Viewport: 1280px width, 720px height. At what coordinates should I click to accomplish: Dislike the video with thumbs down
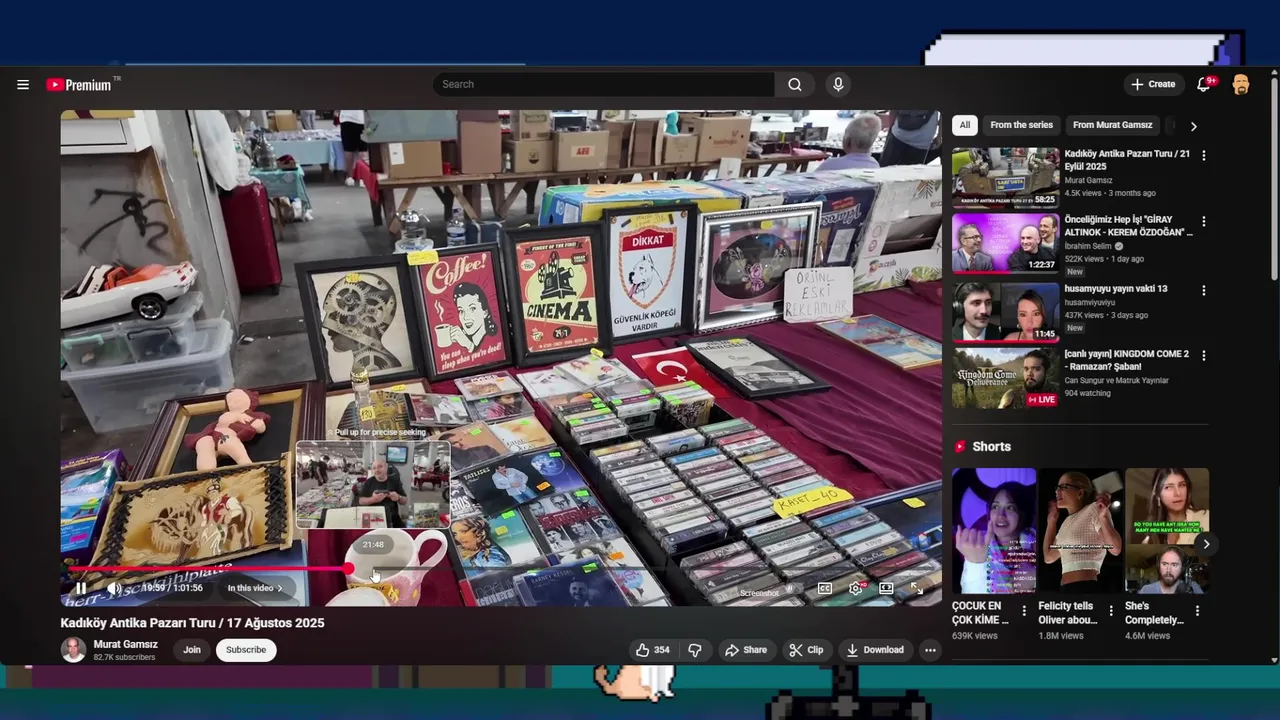click(x=695, y=650)
